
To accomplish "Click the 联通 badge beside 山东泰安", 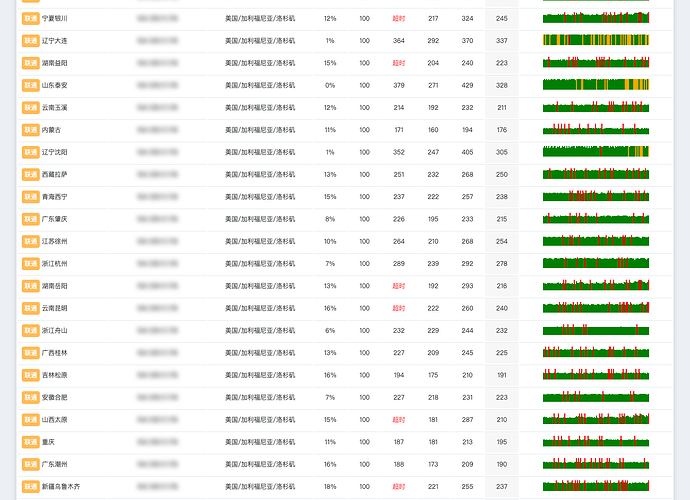I will pos(30,85).
